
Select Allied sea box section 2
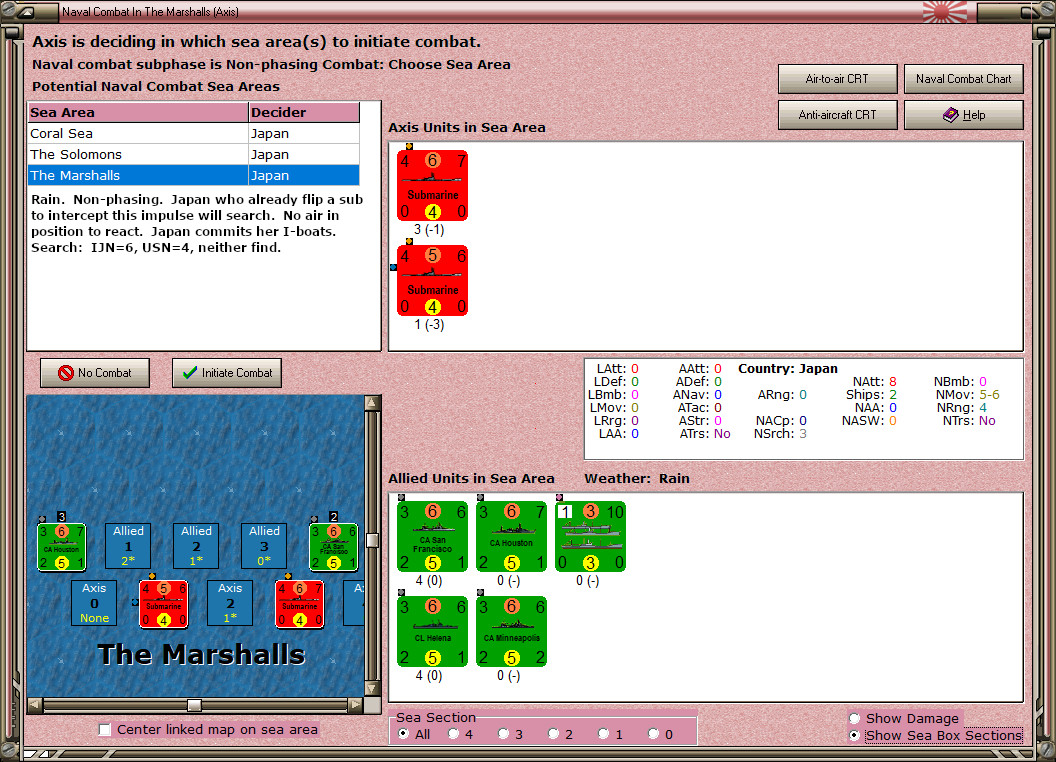[x=196, y=546]
